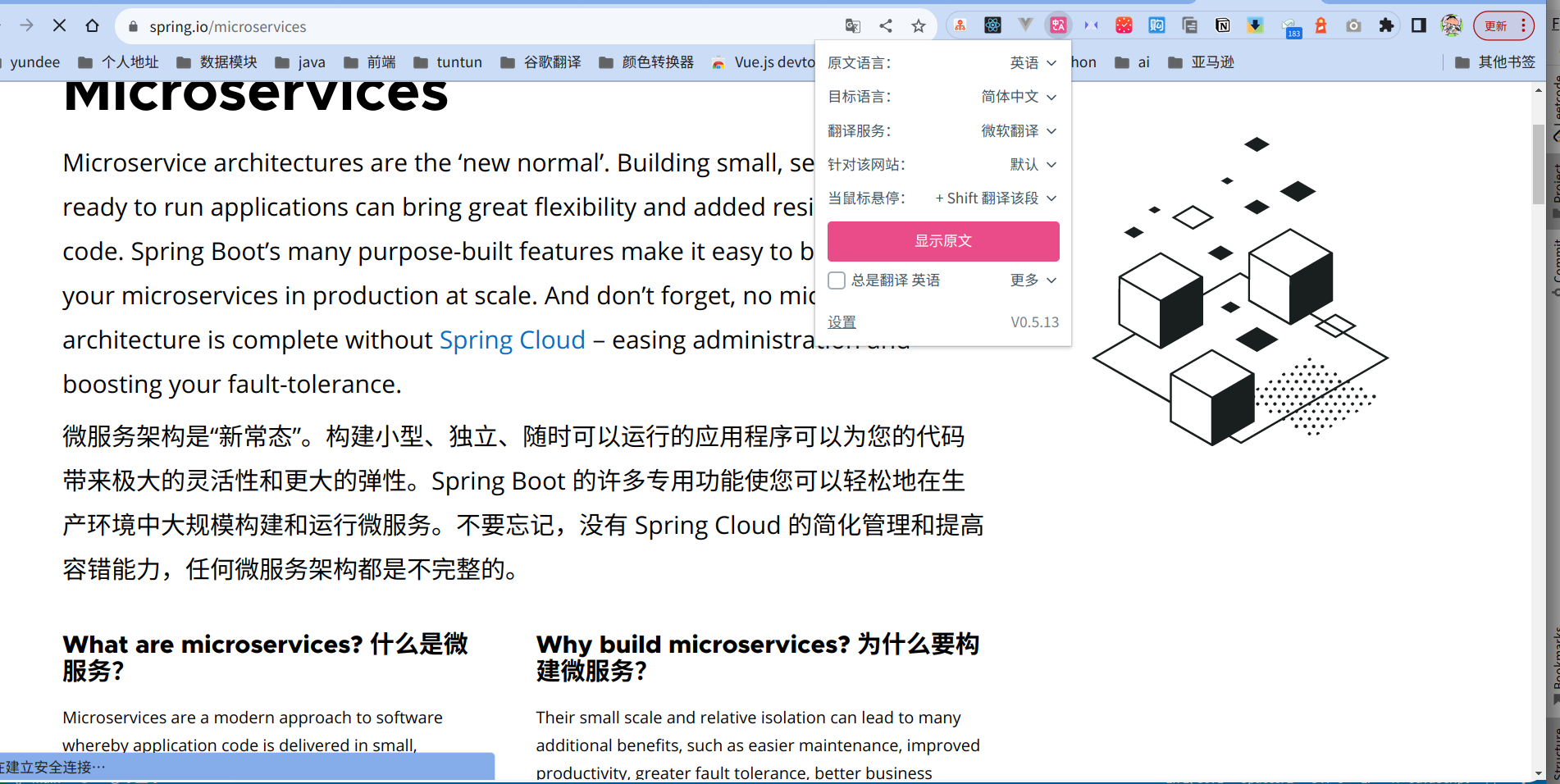1560x784 pixels.
Task: Open the mail extension with 183 badge
Action: (1290, 27)
